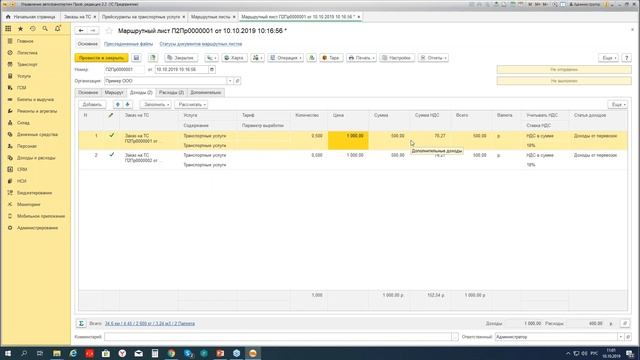640x360 pixels.
Task: Toggle checkmark in income row 2
Action: (111, 155)
